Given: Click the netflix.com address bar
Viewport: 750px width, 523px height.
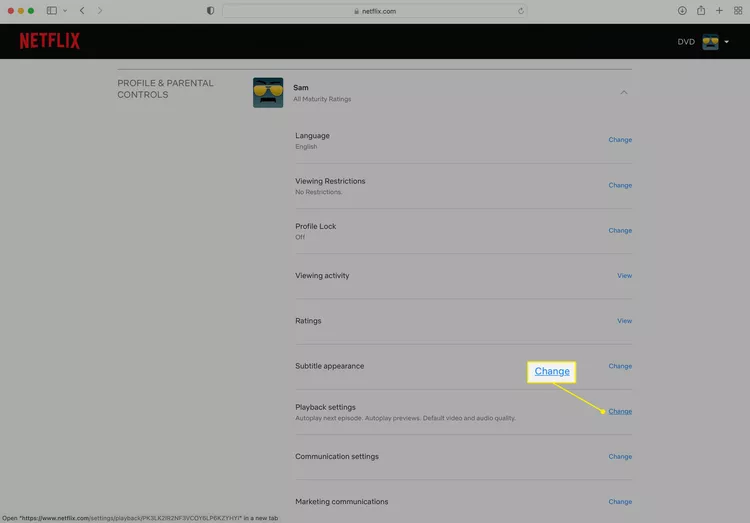Looking at the screenshot, I should click(x=375, y=11).
